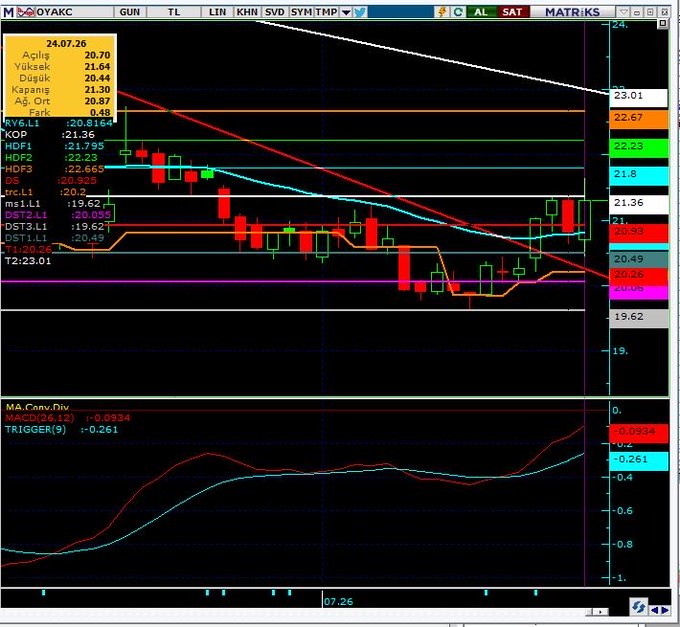This screenshot has height=627, width=680.
Task: Click the gray 19.62 price label
Action: click(638, 318)
